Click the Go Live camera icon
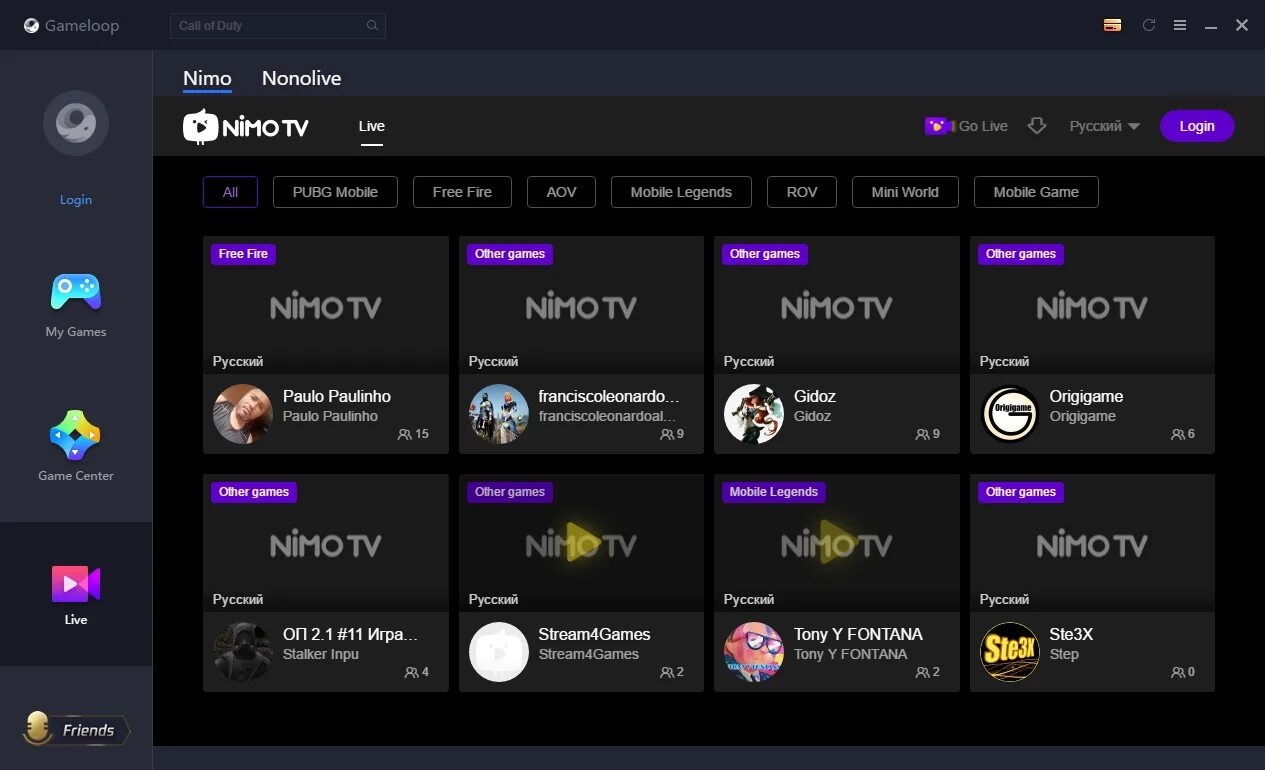1265x770 pixels. pyautogui.click(x=938, y=126)
